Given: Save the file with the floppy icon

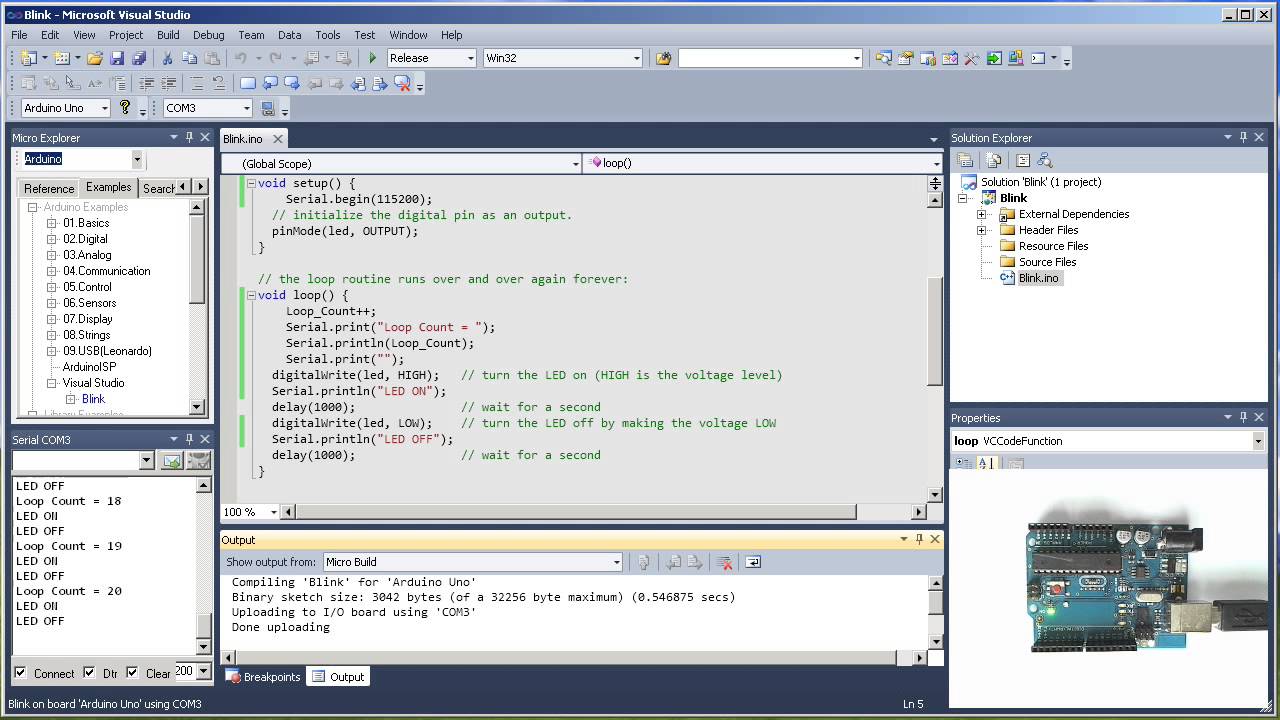Looking at the screenshot, I should pyautogui.click(x=117, y=58).
